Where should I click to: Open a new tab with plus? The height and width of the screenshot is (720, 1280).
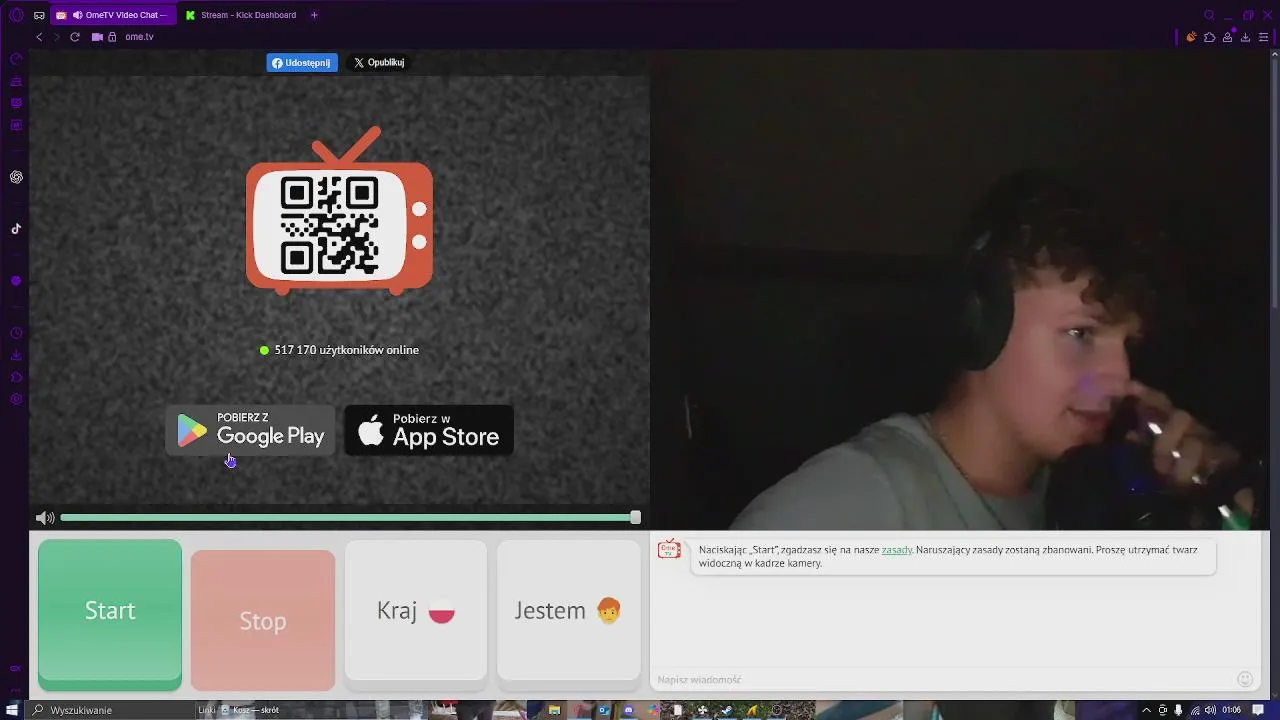coord(314,15)
